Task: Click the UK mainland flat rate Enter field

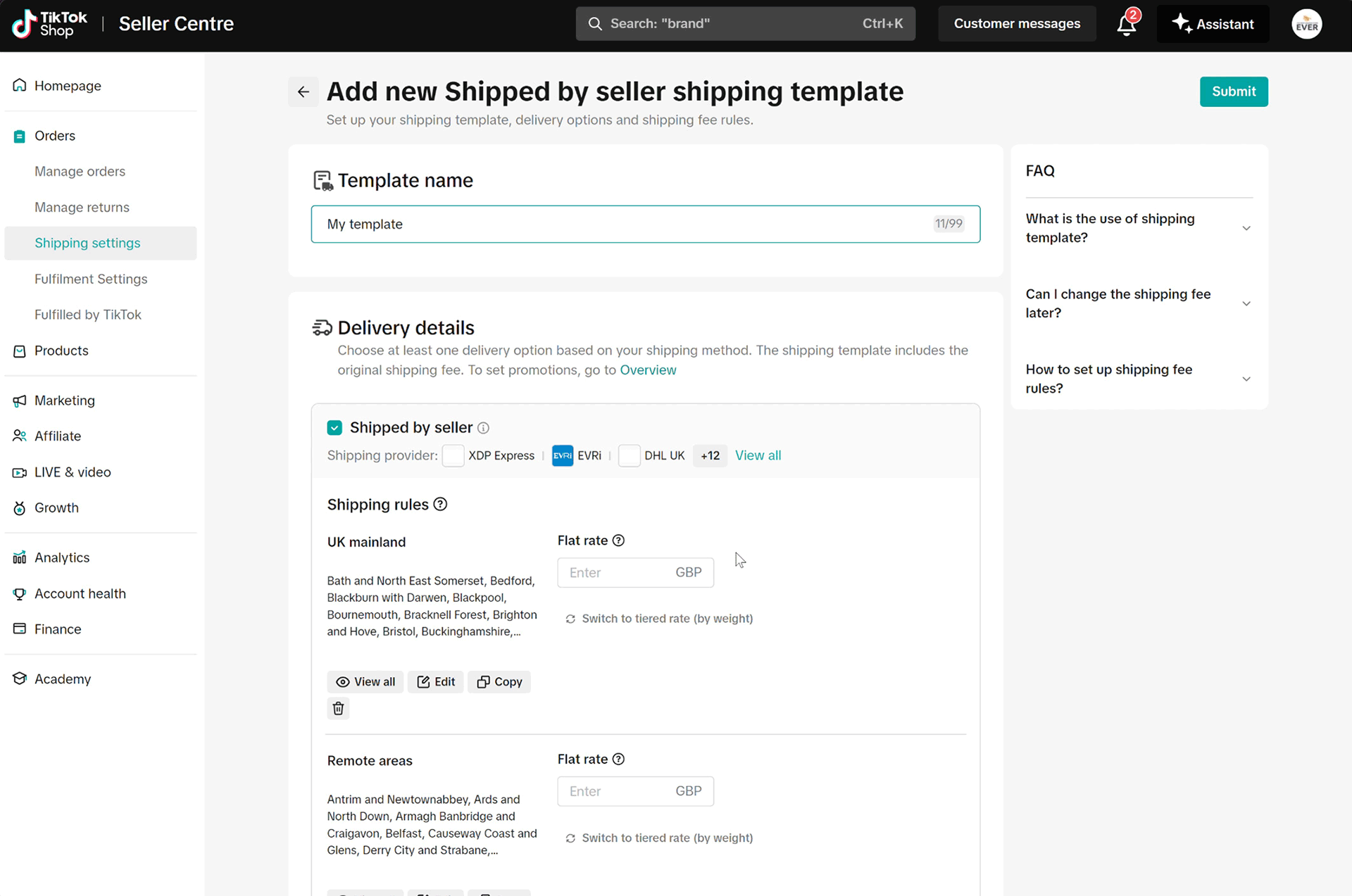Action: pos(620,572)
